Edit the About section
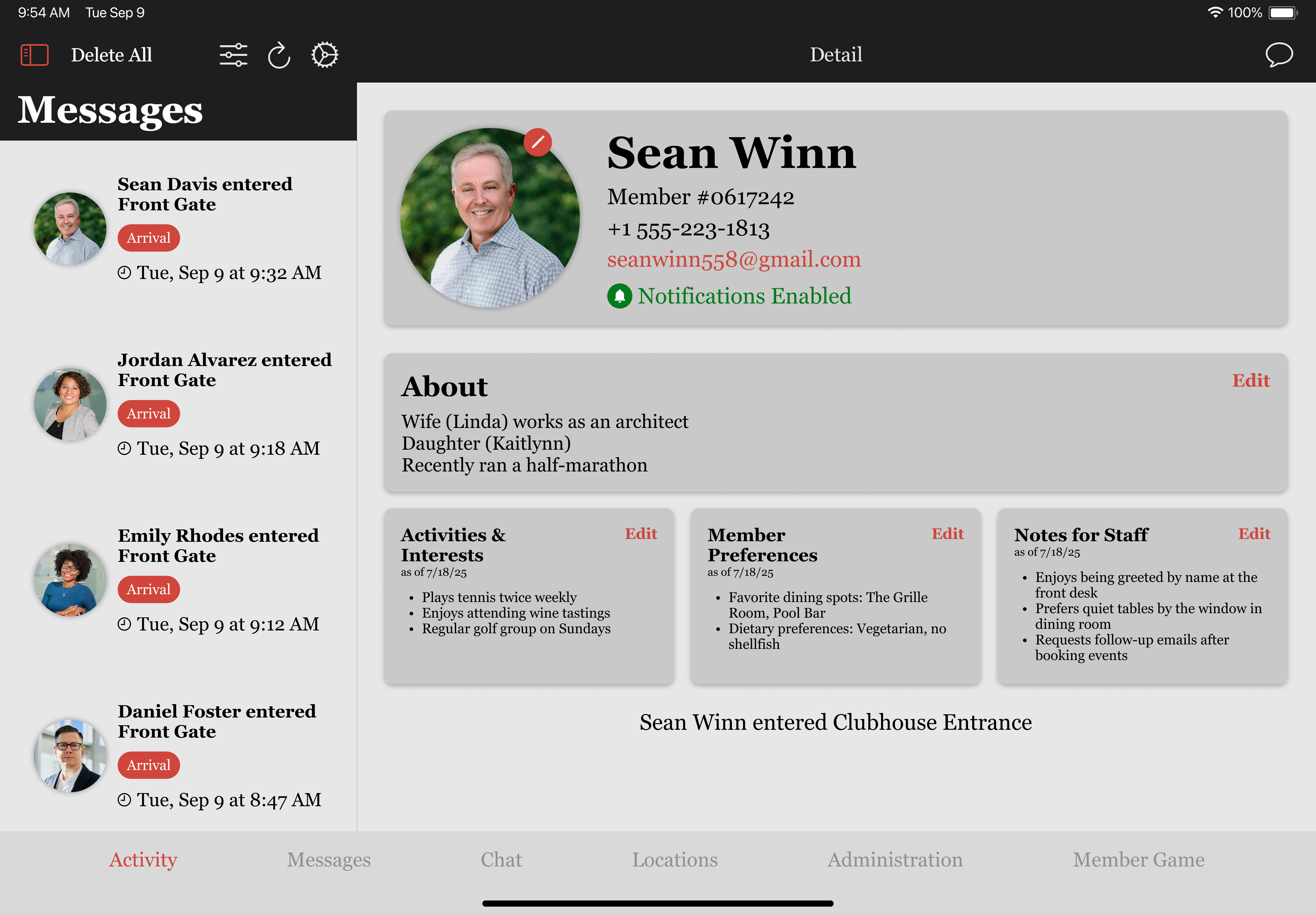Image resolution: width=1316 pixels, height=915 pixels. (1251, 381)
